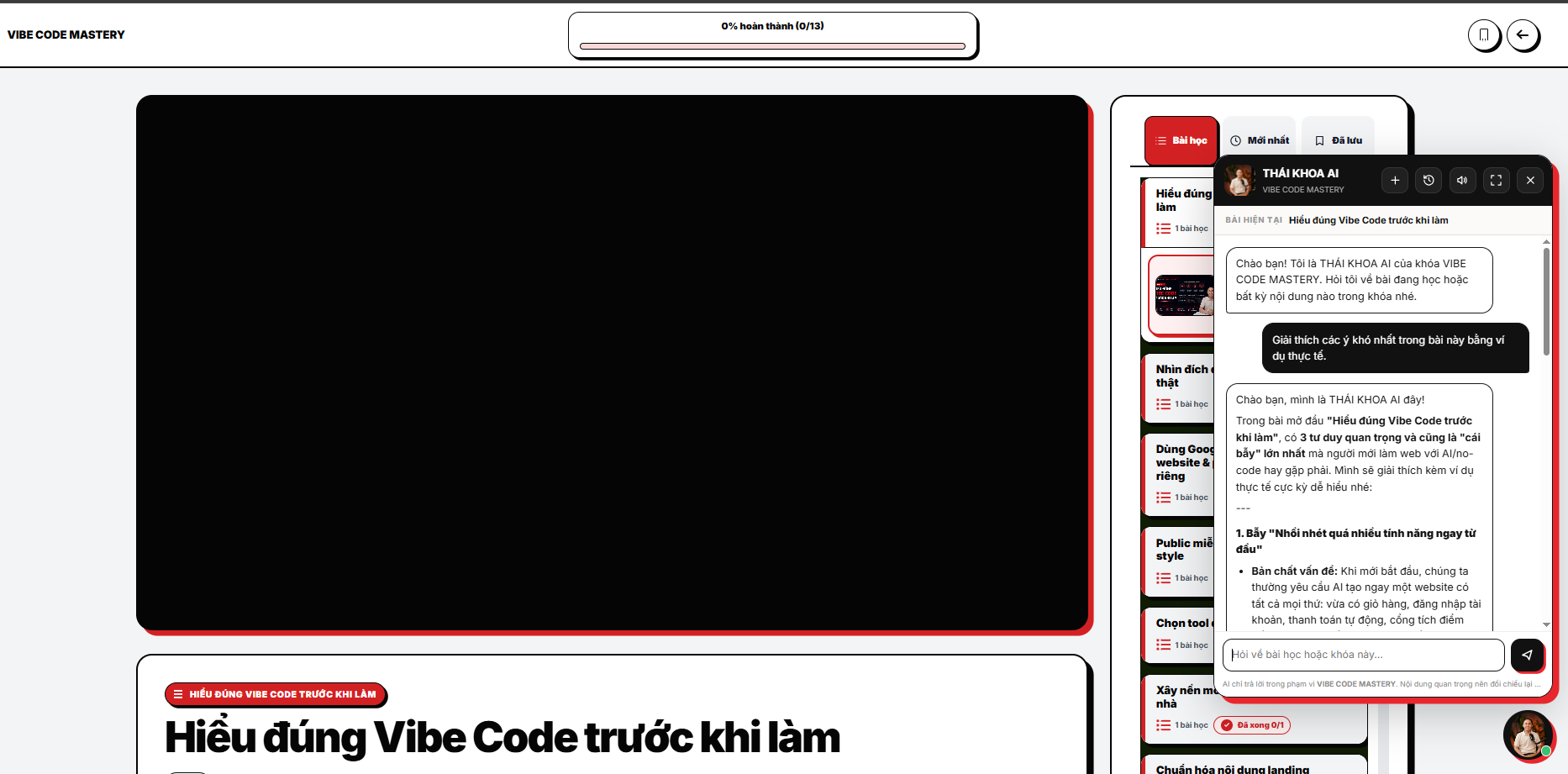
Task: Click the '1 bài học' list icon under 'Chọn tool'
Action: click(x=1163, y=645)
